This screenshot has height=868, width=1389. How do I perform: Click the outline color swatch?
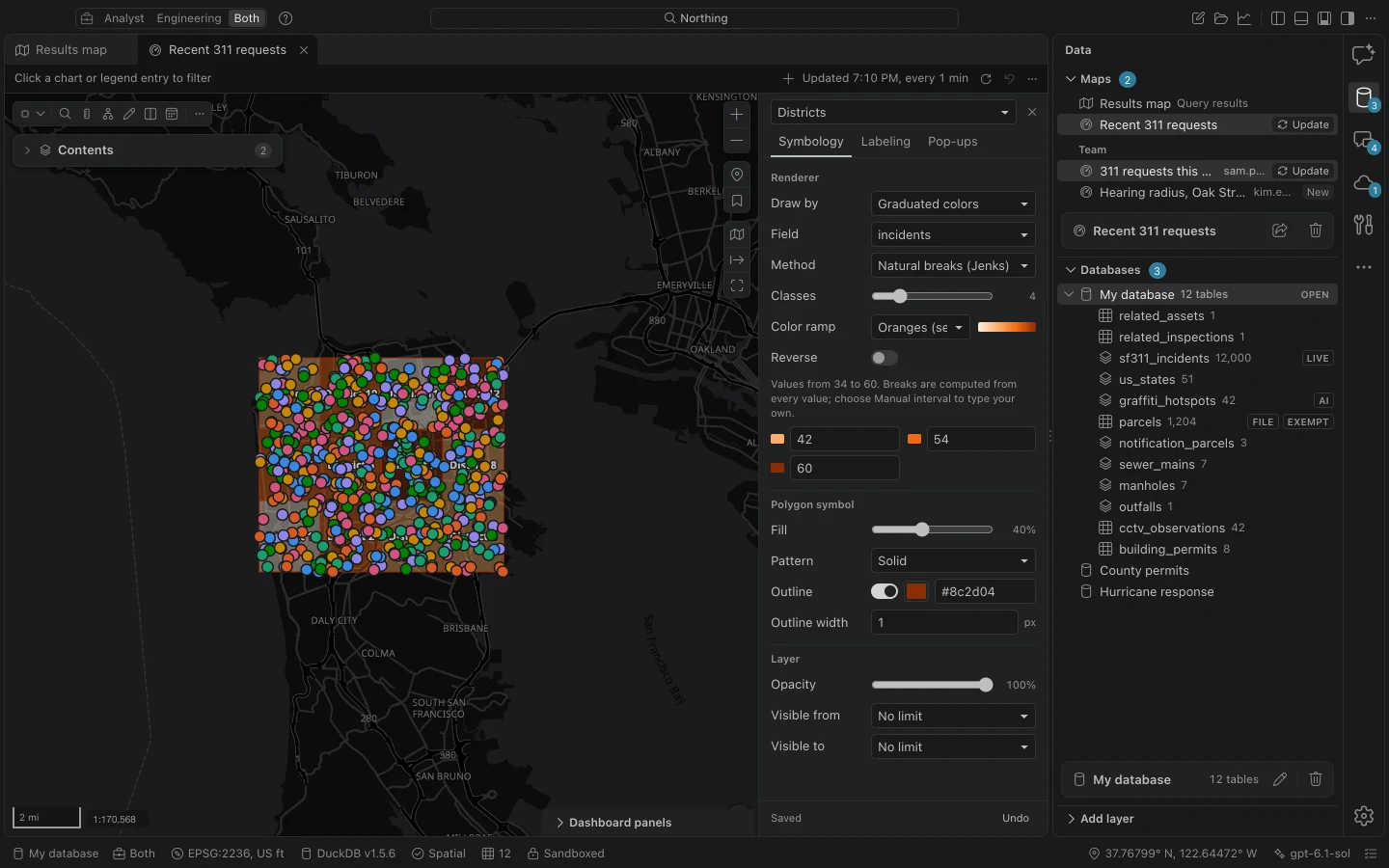pyautogui.click(x=916, y=591)
